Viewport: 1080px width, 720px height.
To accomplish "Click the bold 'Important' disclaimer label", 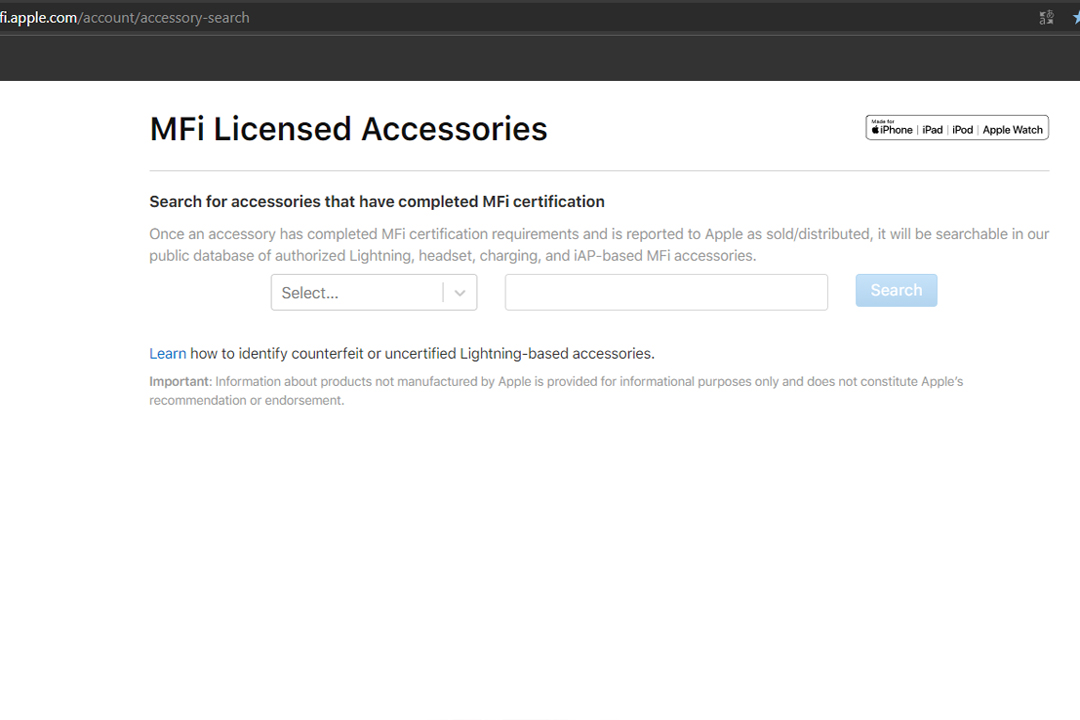I will click(180, 381).
